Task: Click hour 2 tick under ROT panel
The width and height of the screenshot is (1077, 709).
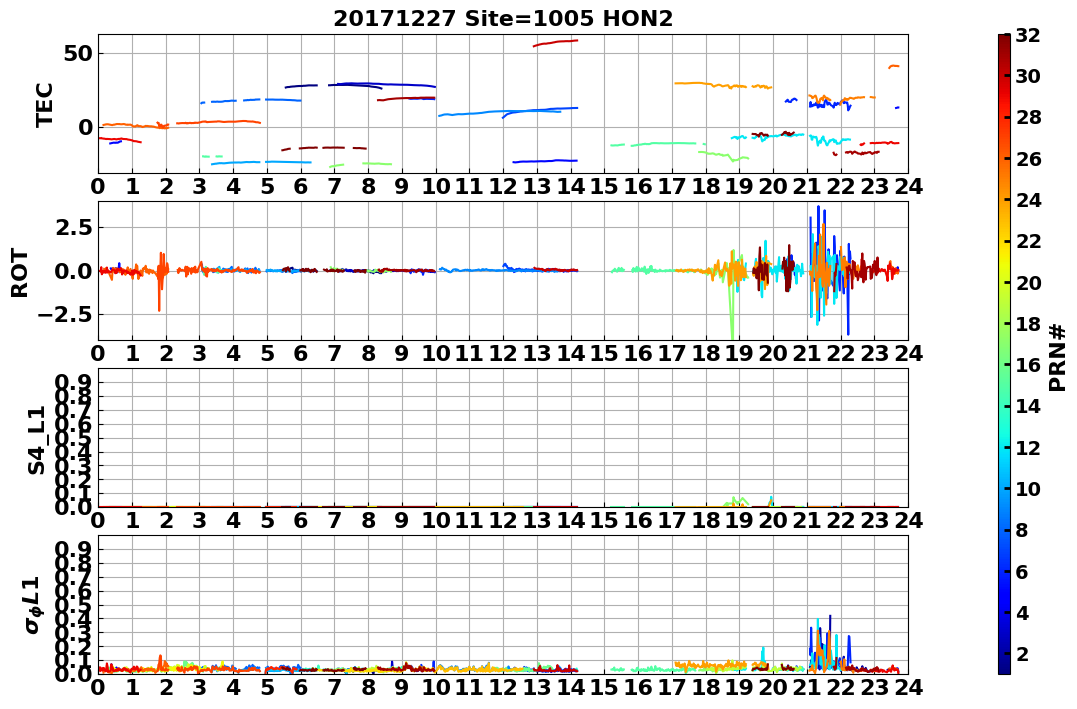Action: pyautogui.click(x=166, y=353)
